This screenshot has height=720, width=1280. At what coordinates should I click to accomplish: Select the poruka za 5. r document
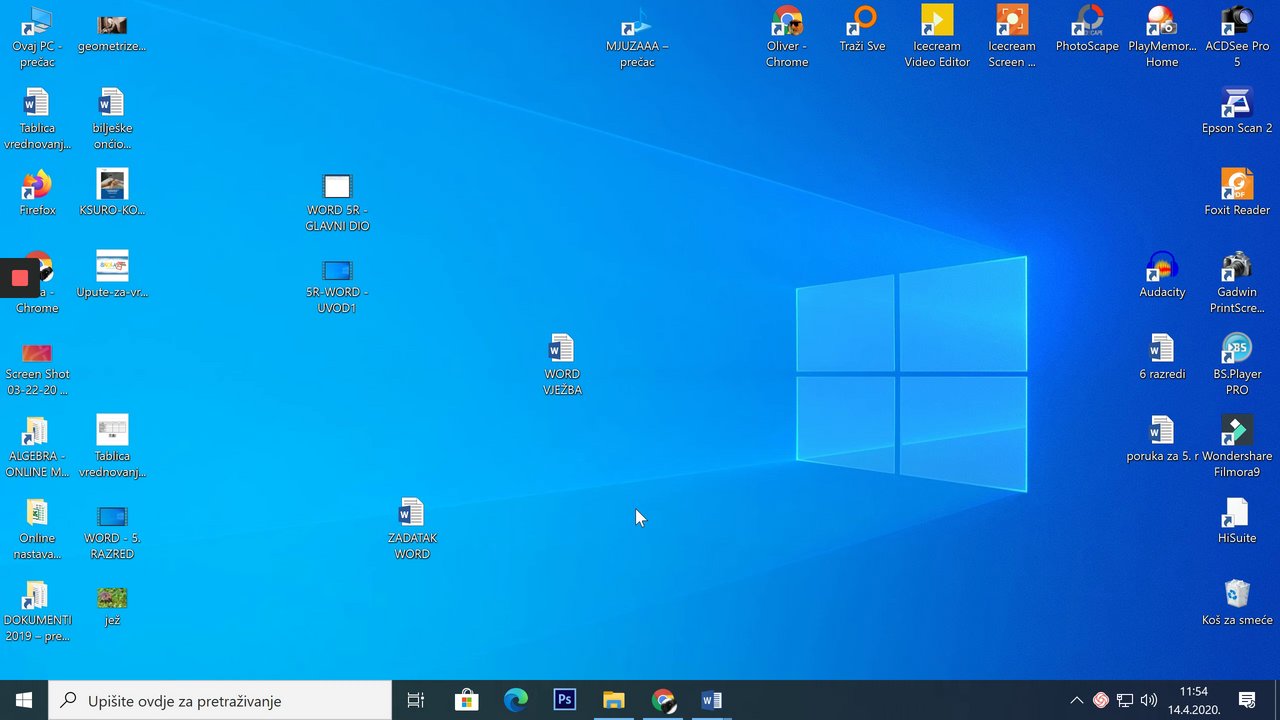click(x=1162, y=431)
